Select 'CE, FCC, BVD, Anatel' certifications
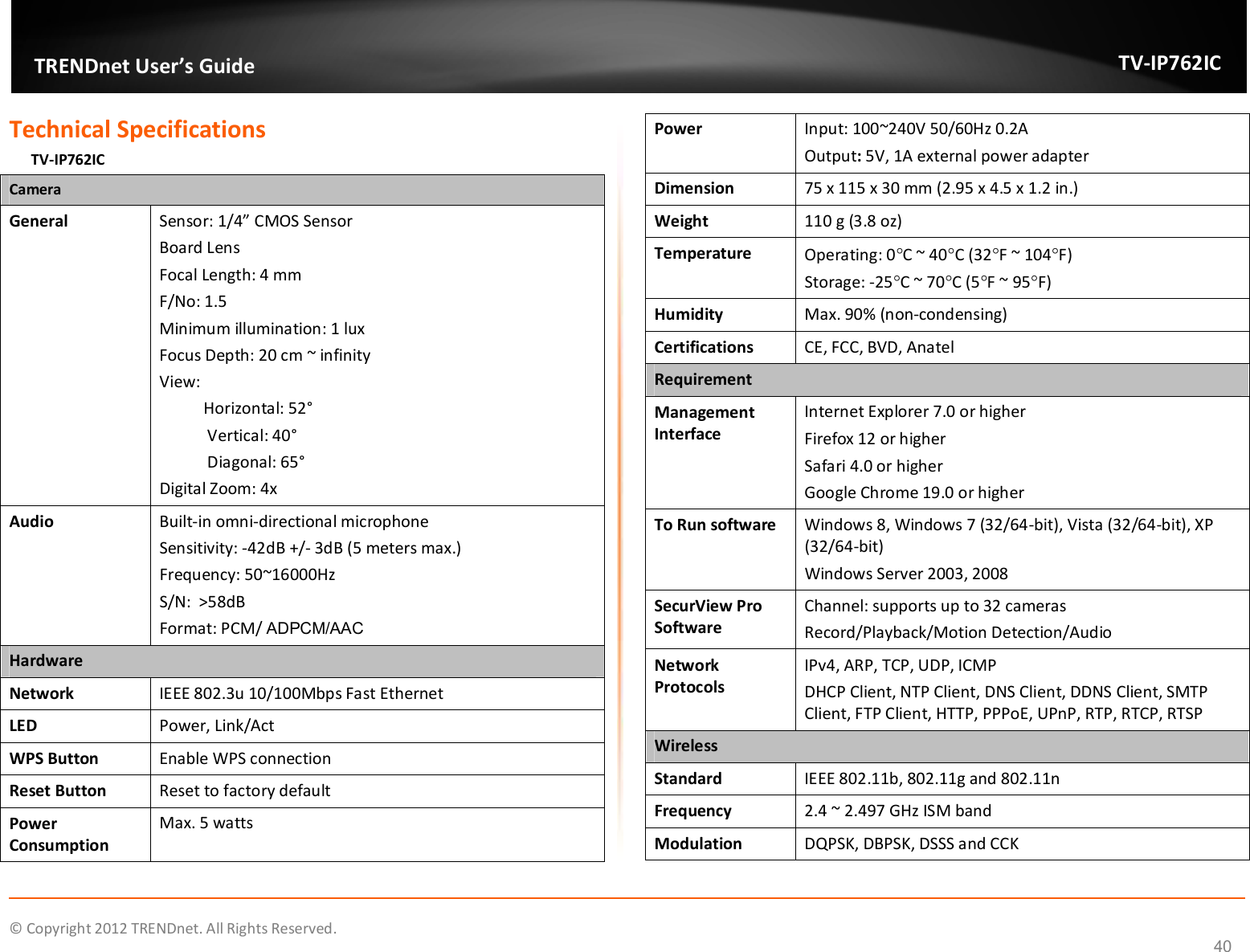Screen dimensions: 1250x952 pos(880,347)
